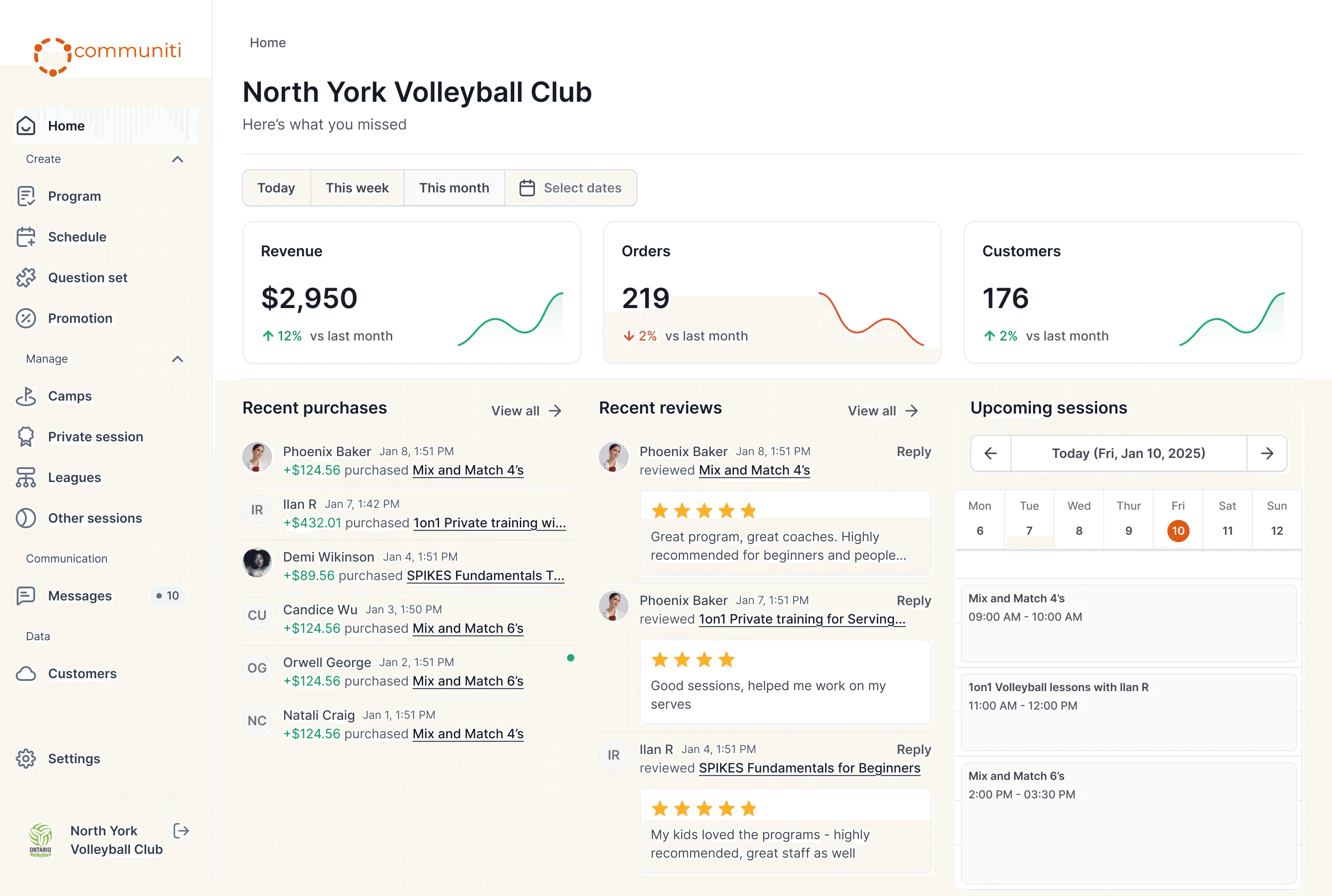
Task: Switch to the This week tab
Action: (357, 188)
